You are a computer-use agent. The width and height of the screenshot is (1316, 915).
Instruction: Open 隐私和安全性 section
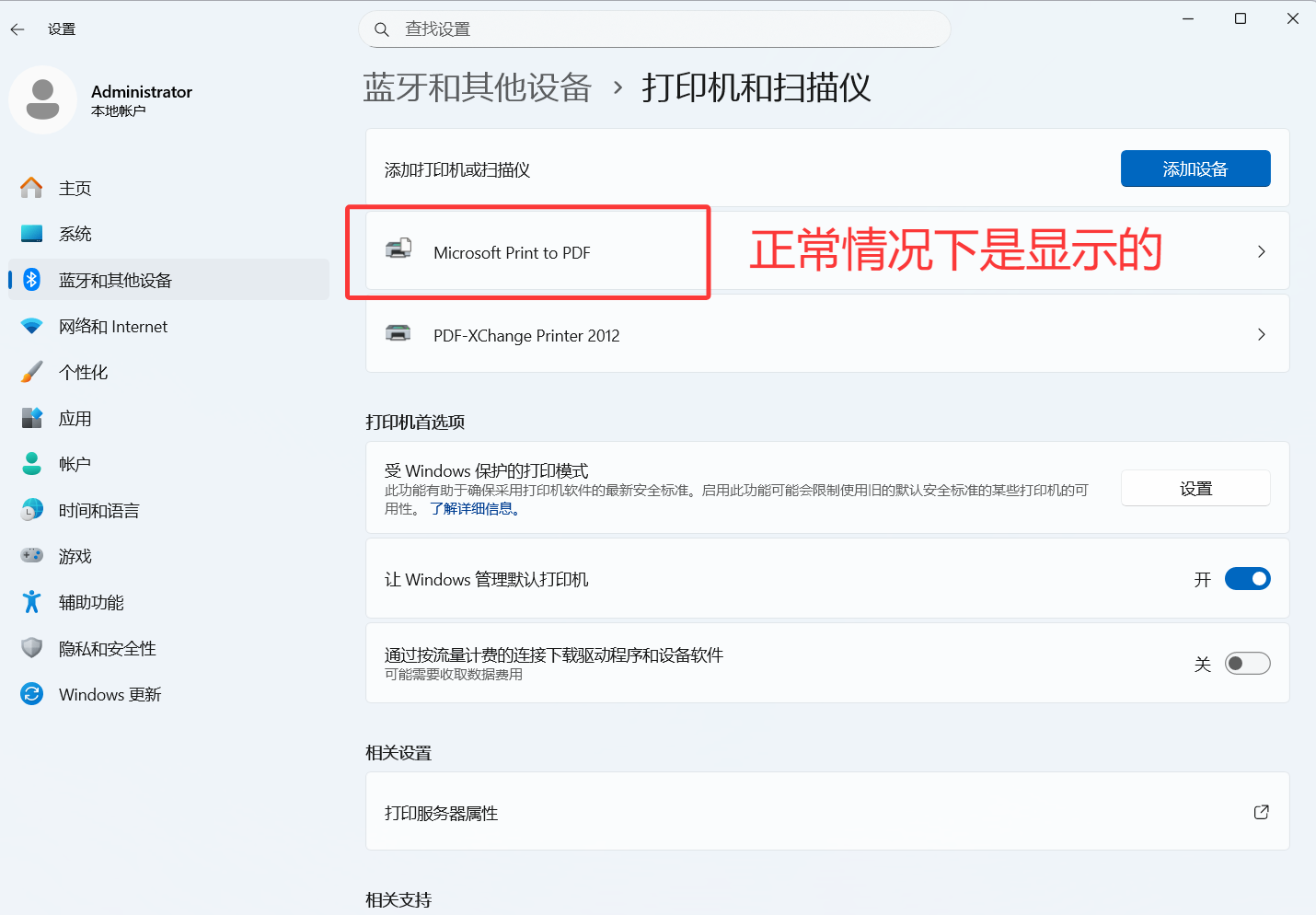[x=168, y=648]
